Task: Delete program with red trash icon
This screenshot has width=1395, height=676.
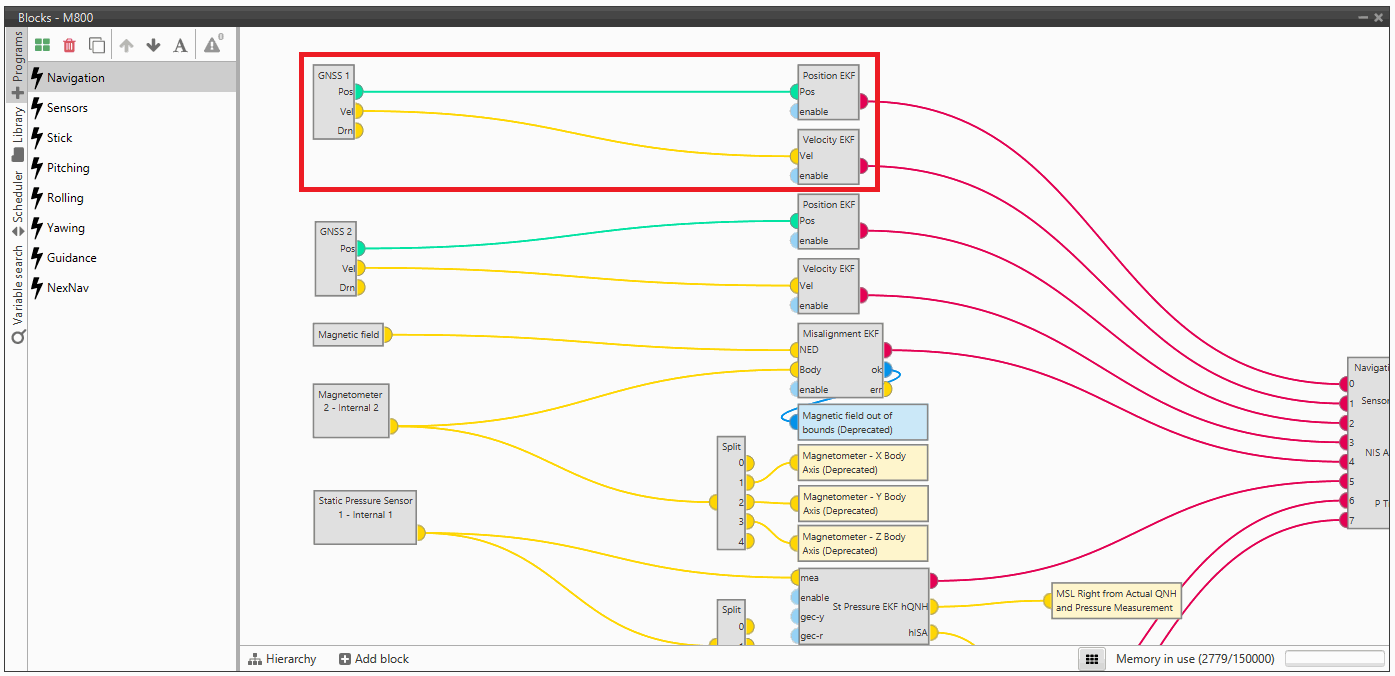Action: 69,45
